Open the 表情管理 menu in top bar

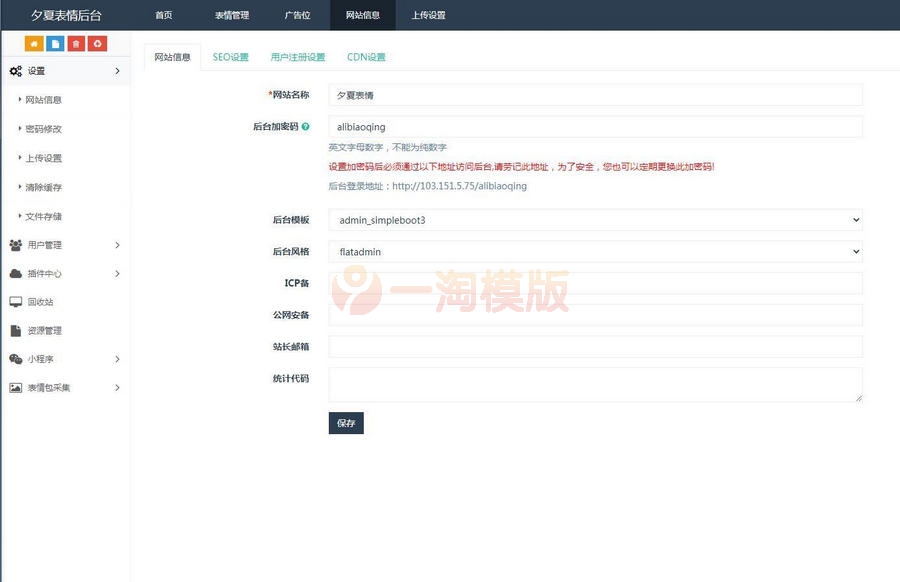[234, 15]
